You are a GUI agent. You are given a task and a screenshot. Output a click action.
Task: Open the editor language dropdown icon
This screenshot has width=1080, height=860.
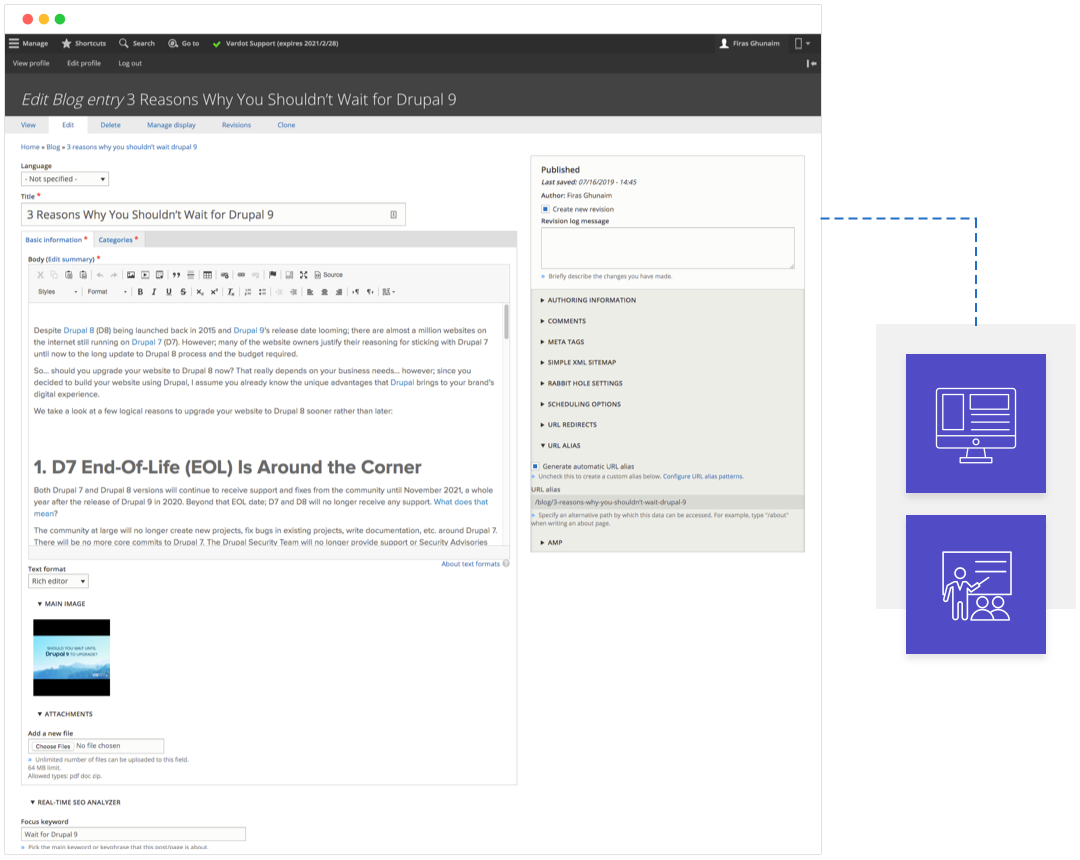(x=388, y=292)
